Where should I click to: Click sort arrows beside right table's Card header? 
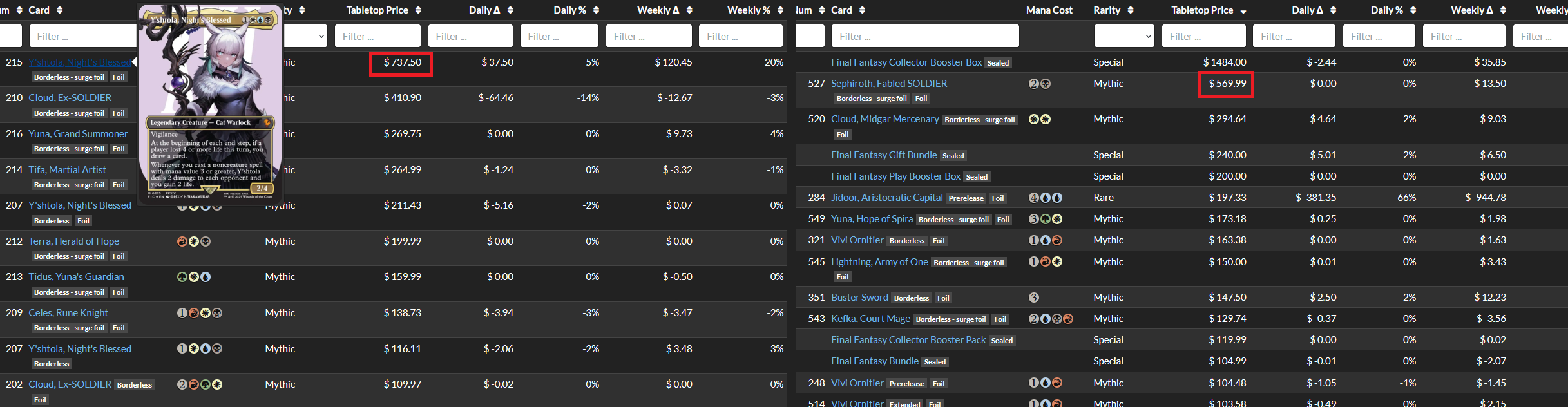coord(862,10)
